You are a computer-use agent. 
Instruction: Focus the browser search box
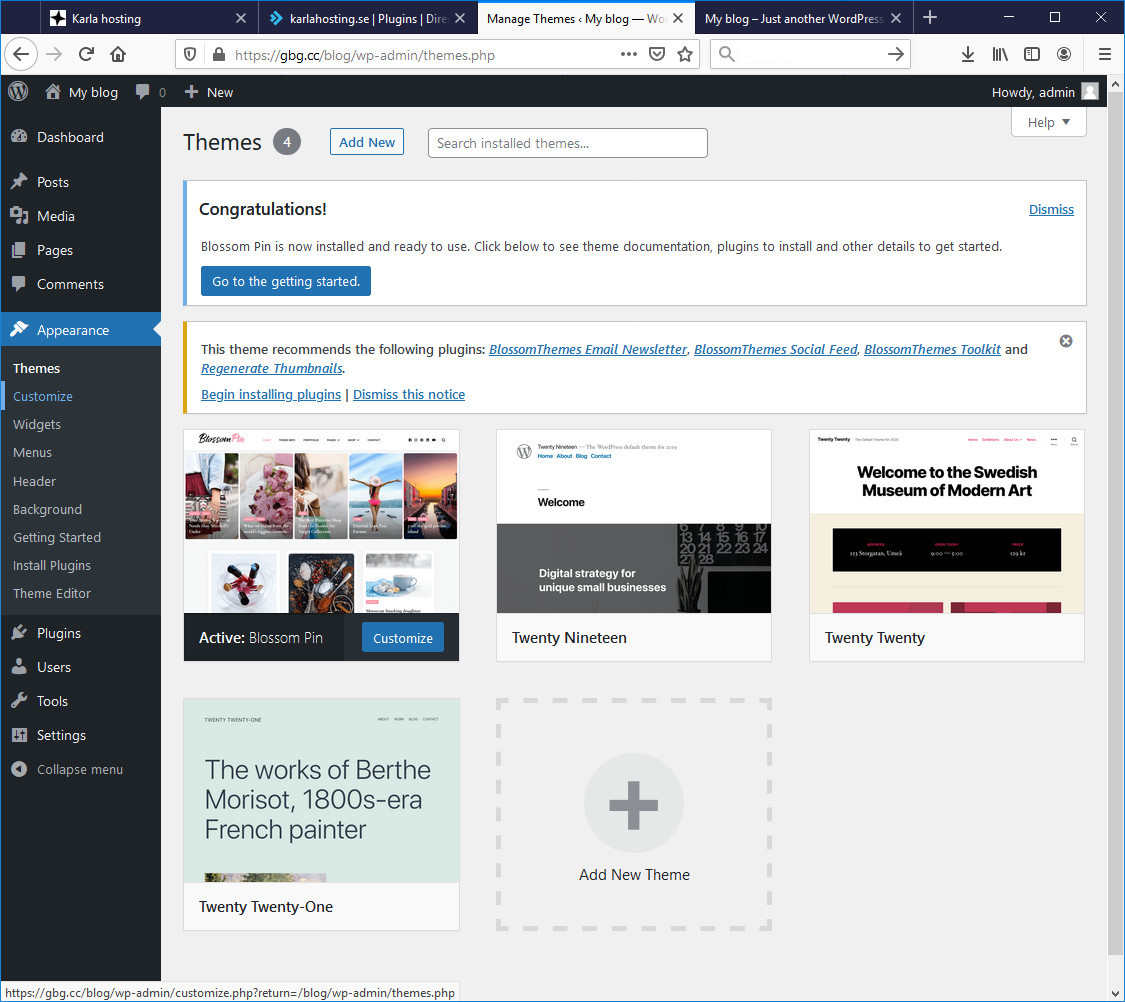point(810,55)
